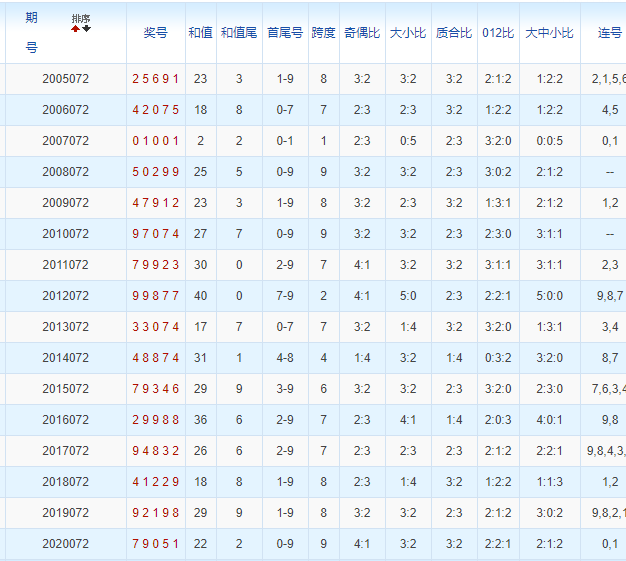The width and height of the screenshot is (626, 561).
Task: Select the 和值尾 column header
Action: 239,33
